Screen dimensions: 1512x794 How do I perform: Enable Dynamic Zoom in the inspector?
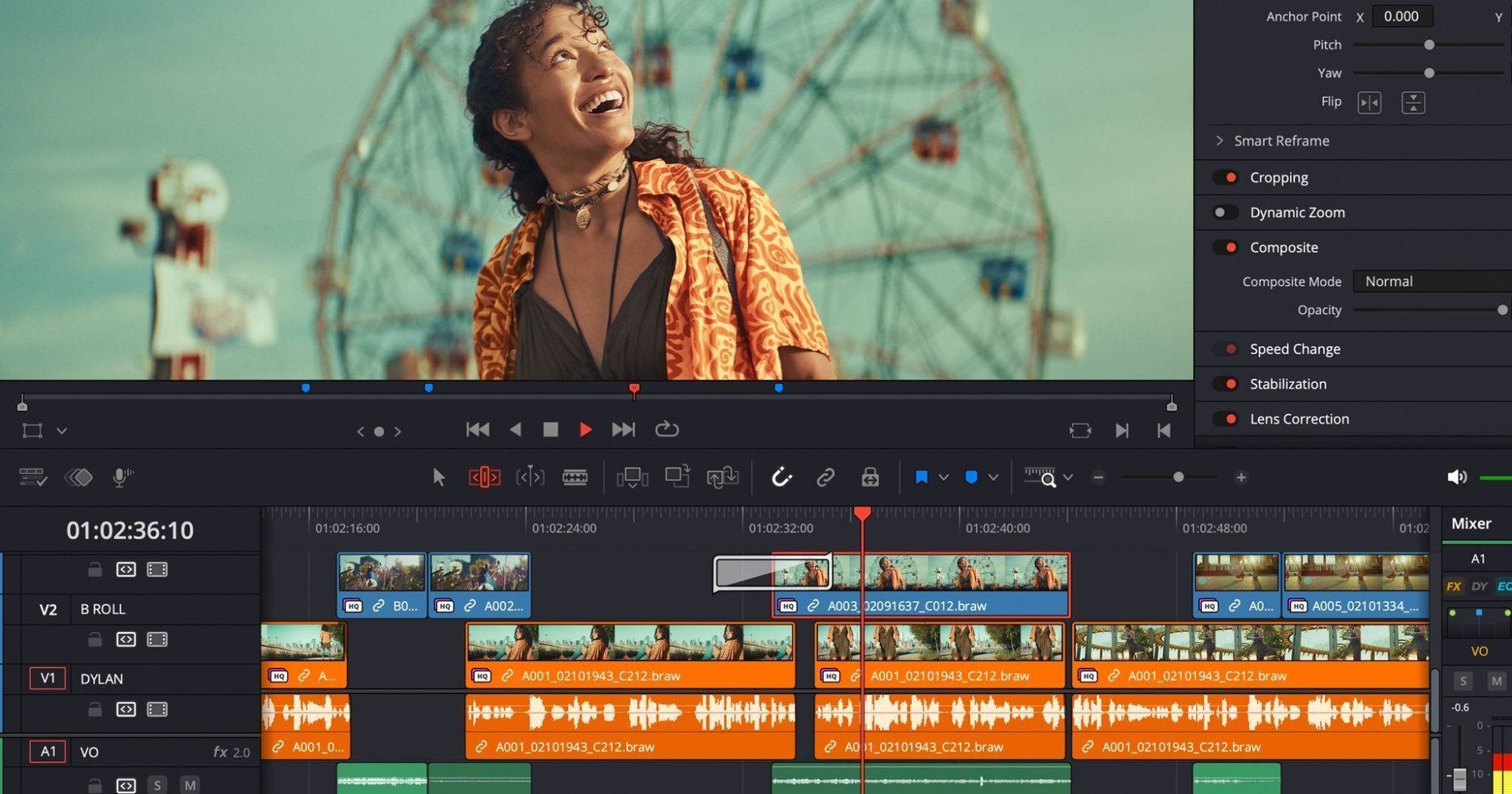coord(1224,212)
